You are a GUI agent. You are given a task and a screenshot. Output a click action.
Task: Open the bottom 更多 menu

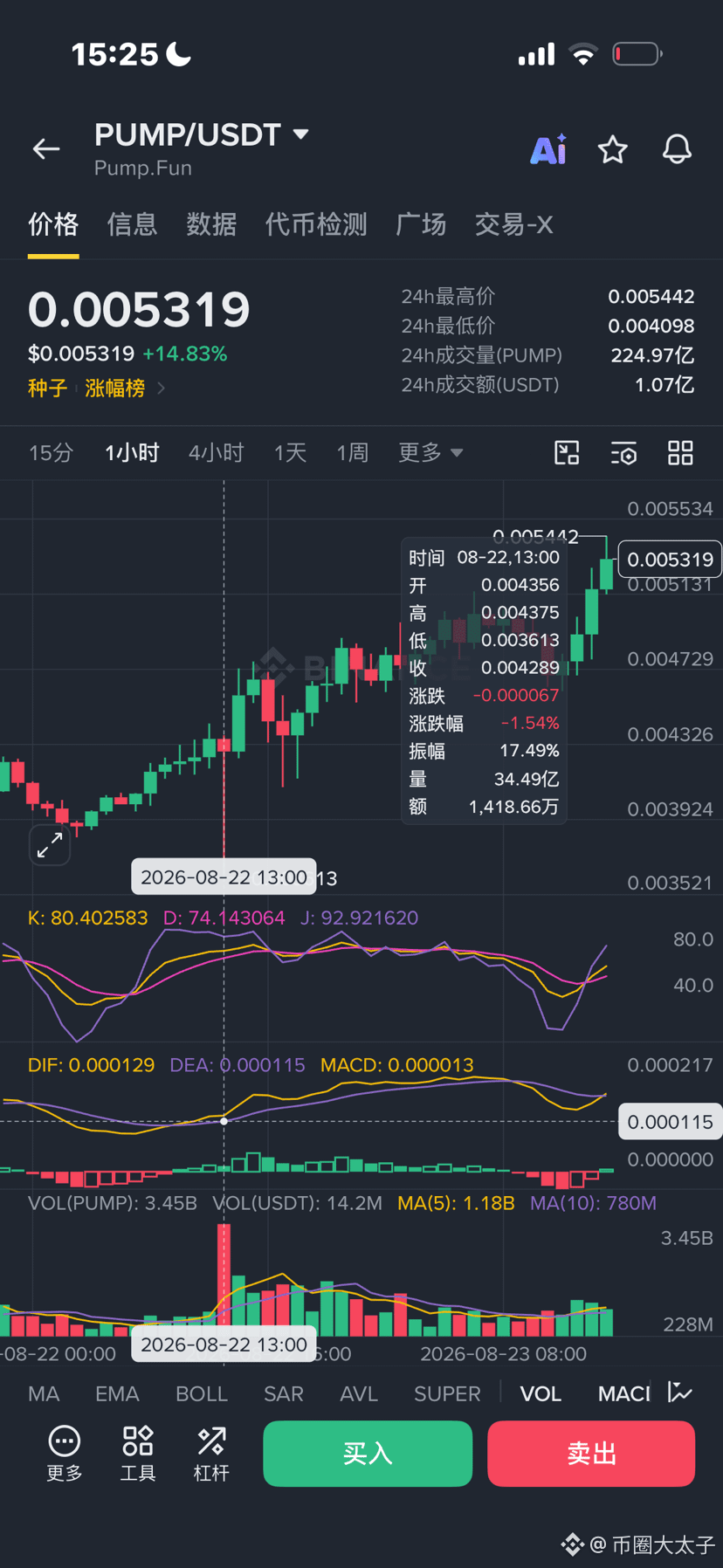point(65,1453)
